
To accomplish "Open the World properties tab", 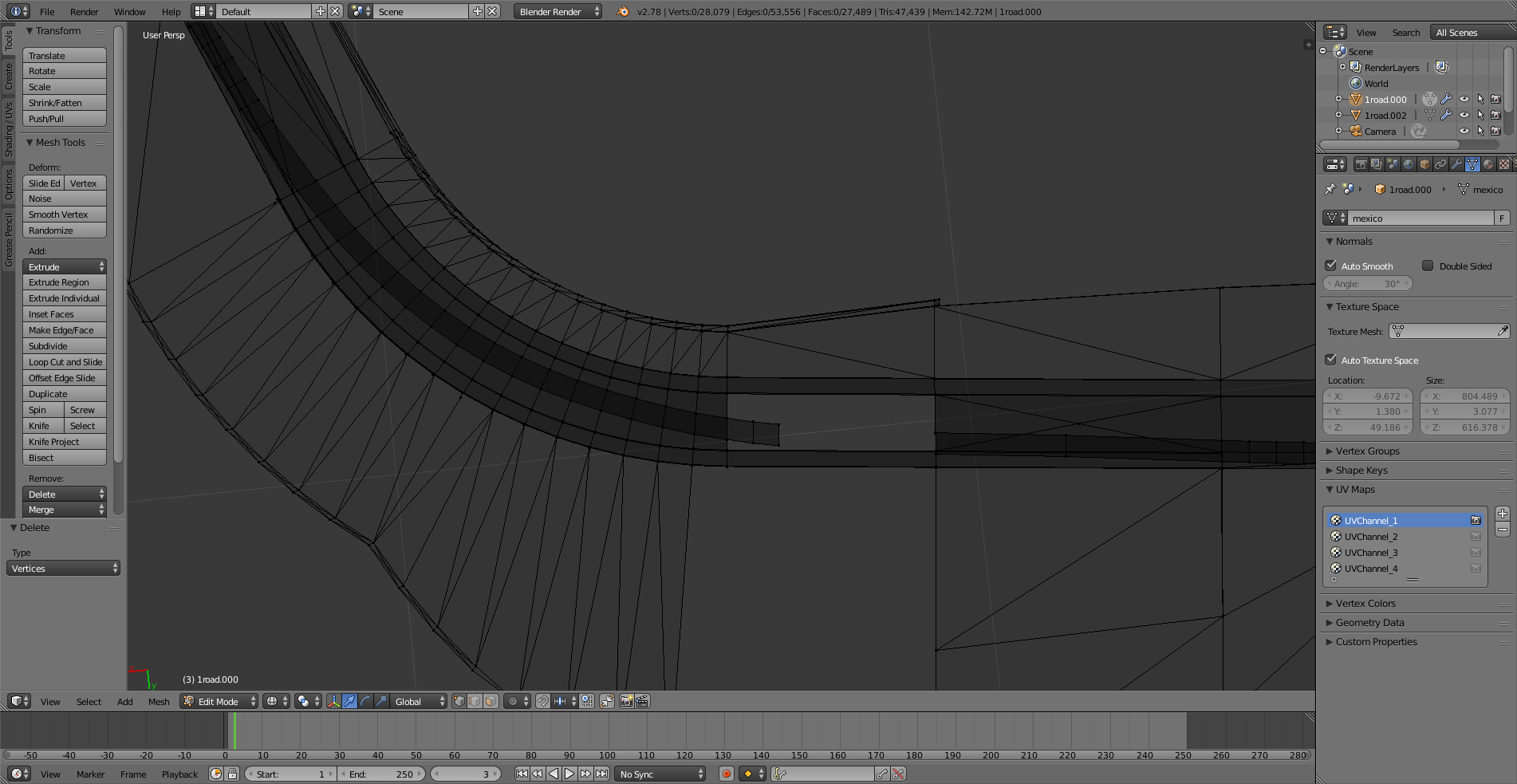I will (1409, 164).
